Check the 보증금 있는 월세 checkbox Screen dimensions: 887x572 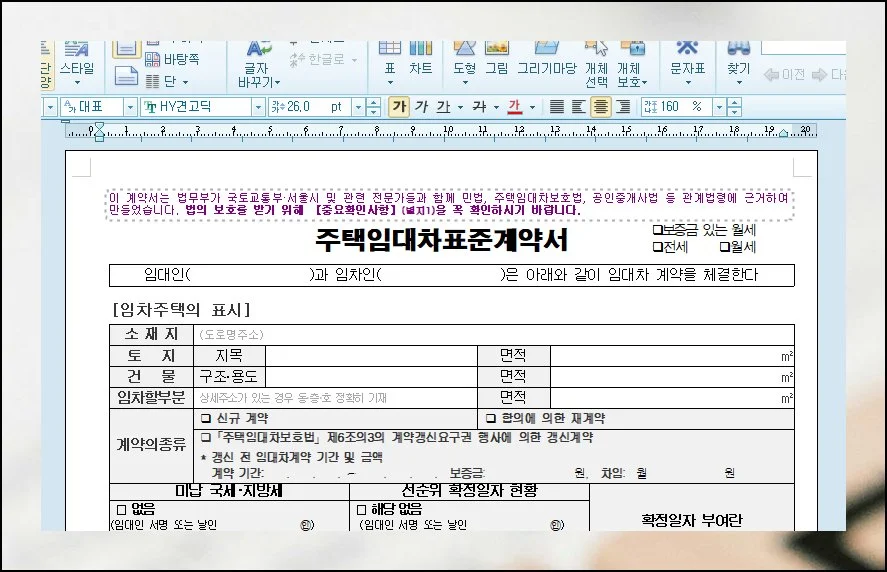(657, 230)
